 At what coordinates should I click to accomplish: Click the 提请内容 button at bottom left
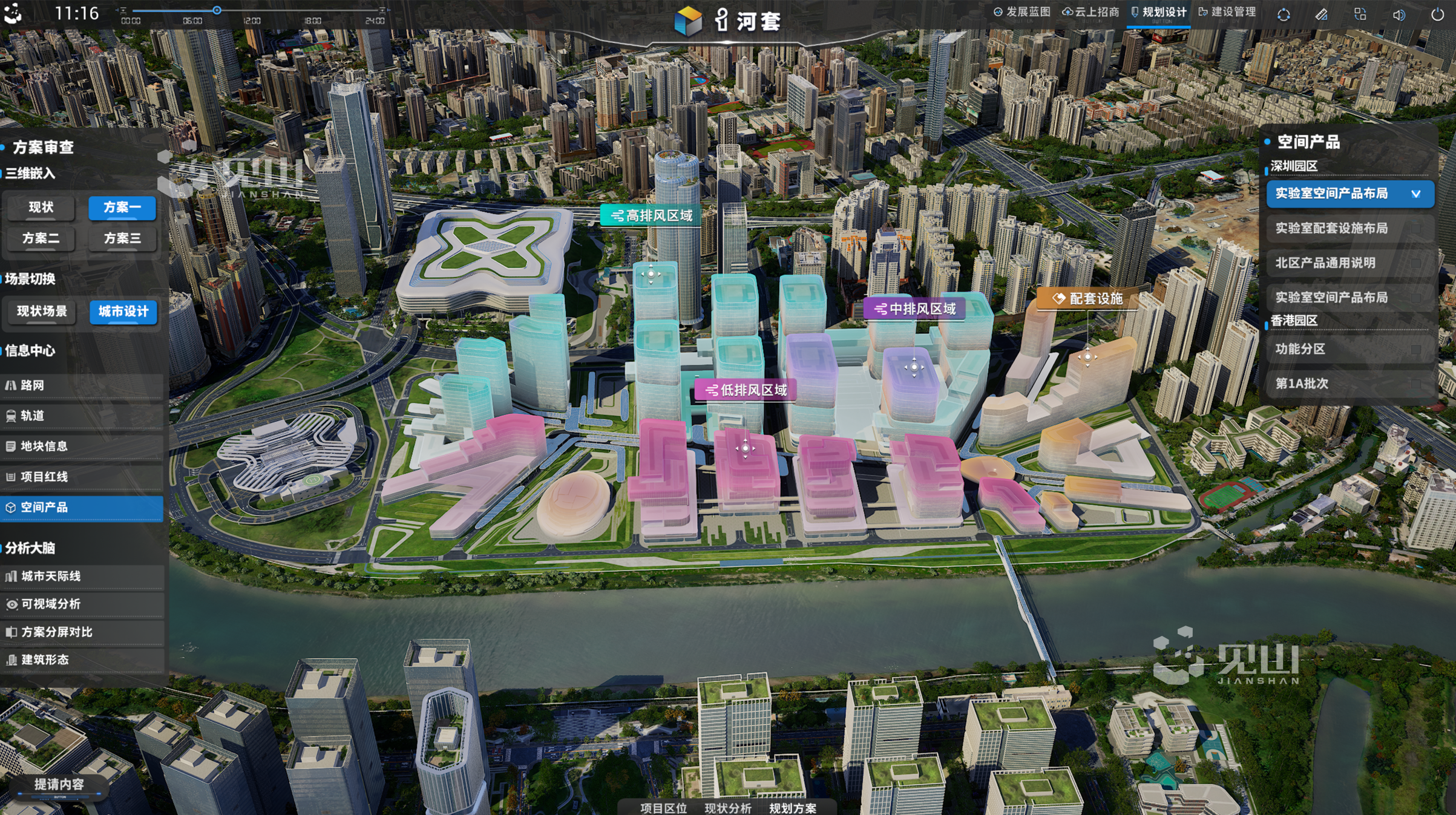click(59, 785)
